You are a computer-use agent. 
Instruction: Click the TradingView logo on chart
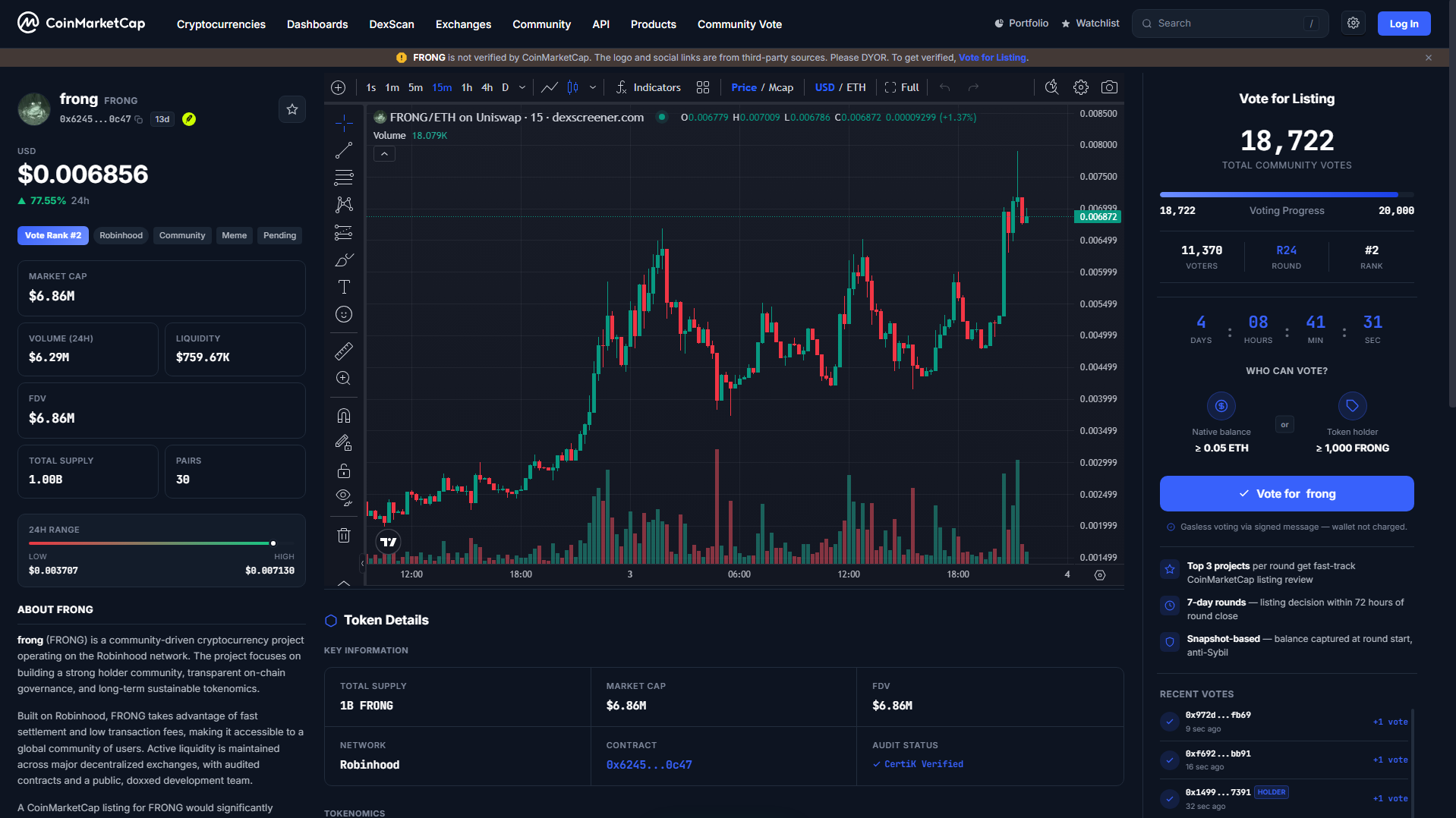click(x=389, y=542)
